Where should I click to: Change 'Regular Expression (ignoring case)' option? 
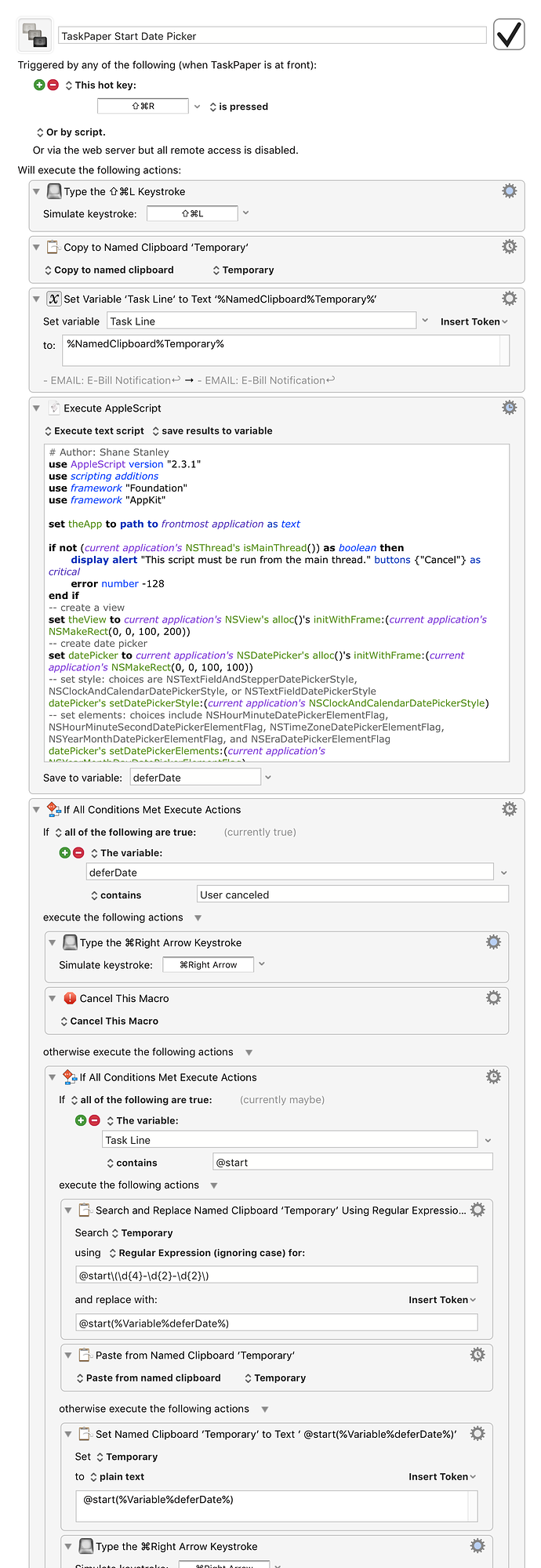207,1253
